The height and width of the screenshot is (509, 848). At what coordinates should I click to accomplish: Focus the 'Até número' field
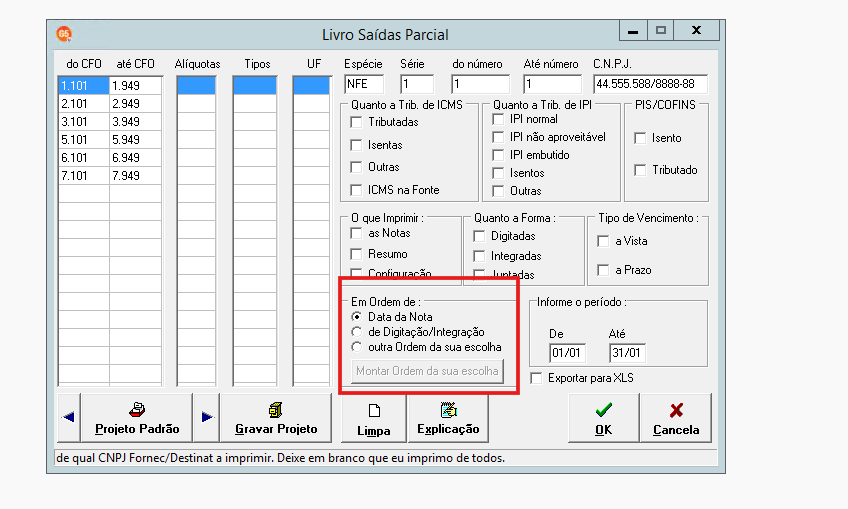(552, 84)
